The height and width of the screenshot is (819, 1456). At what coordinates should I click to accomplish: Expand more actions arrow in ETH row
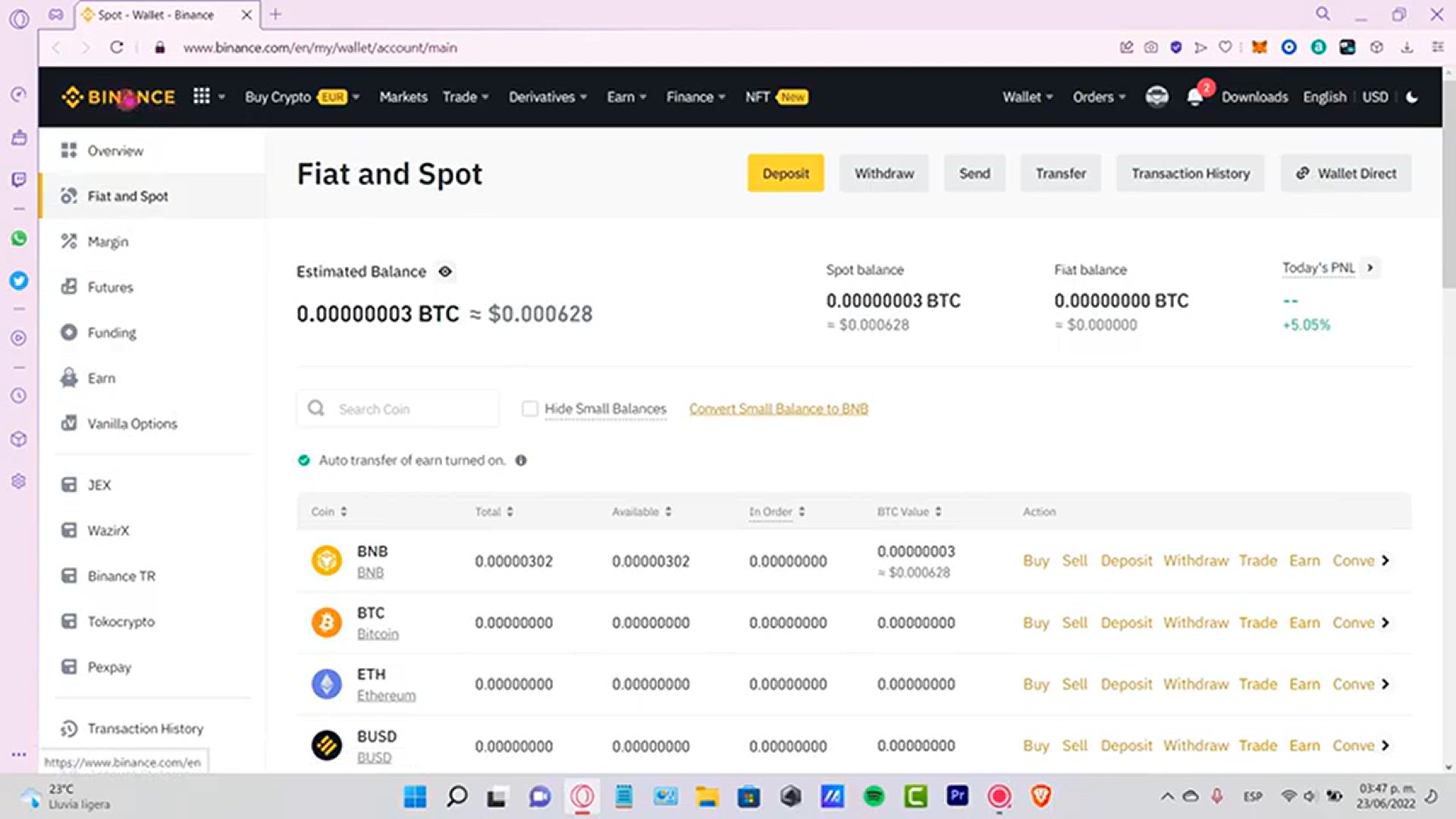[1385, 684]
